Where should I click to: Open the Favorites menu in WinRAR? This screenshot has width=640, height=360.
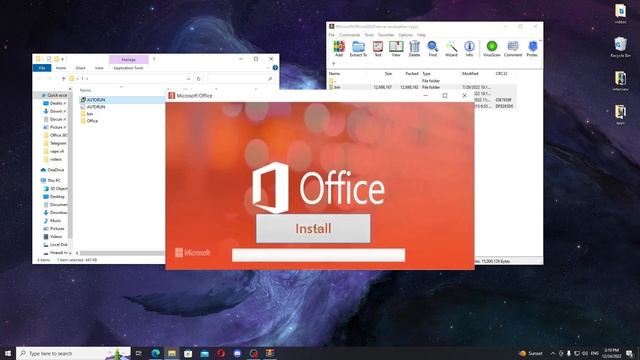(386, 35)
